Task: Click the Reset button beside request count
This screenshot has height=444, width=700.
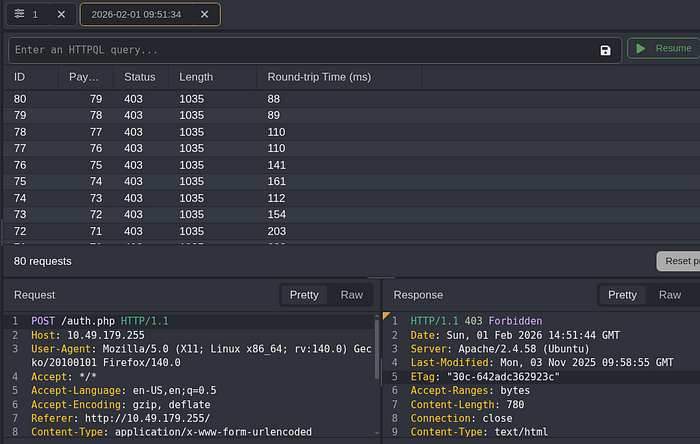Action: coord(678,261)
